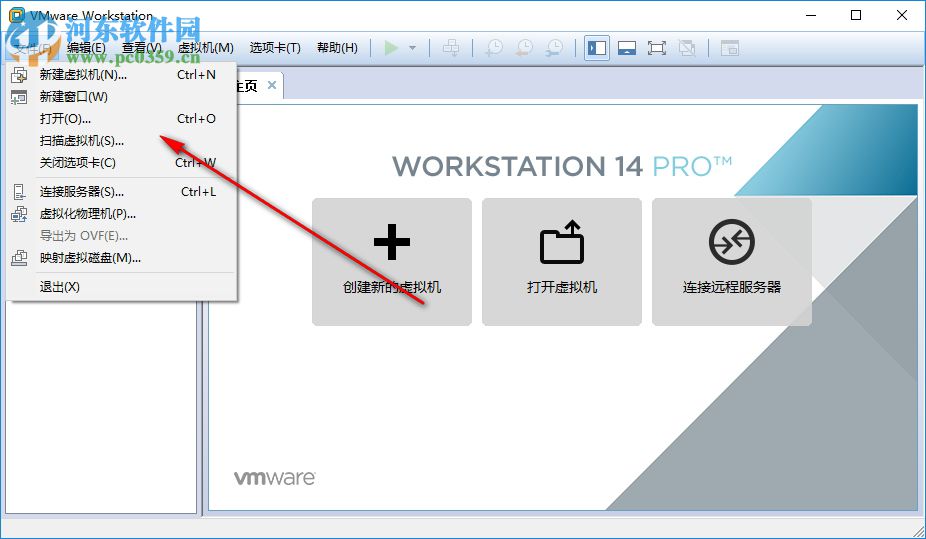Image resolution: width=926 pixels, height=539 pixels.
Task: Click the send Ctrl+Alt+Del toolbar icon
Action: pyautogui.click(x=451, y=48)
